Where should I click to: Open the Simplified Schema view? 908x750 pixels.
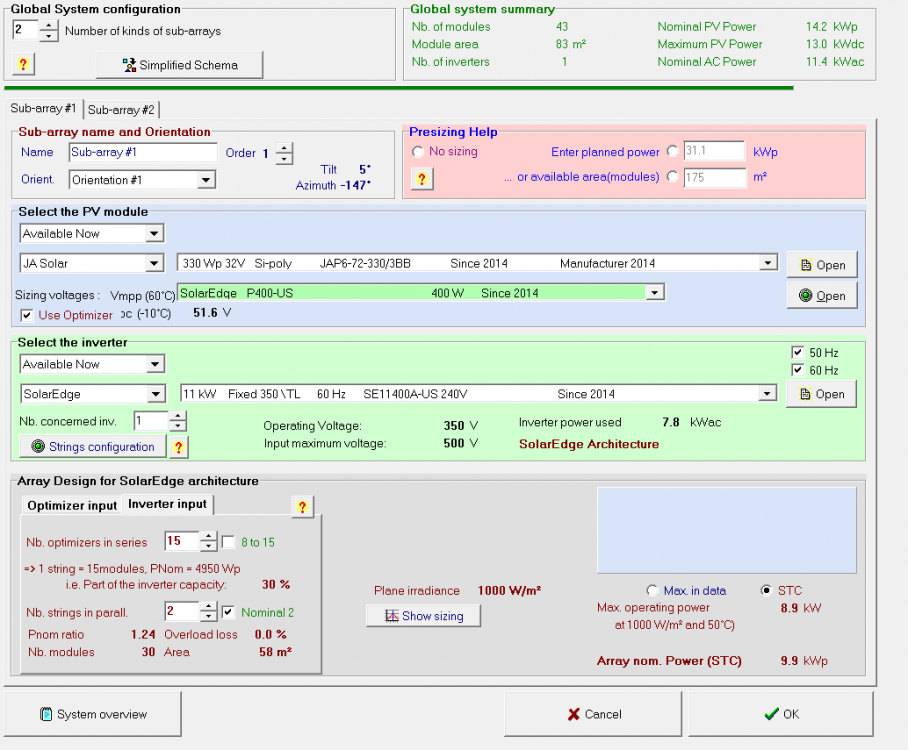click(180, 65)
